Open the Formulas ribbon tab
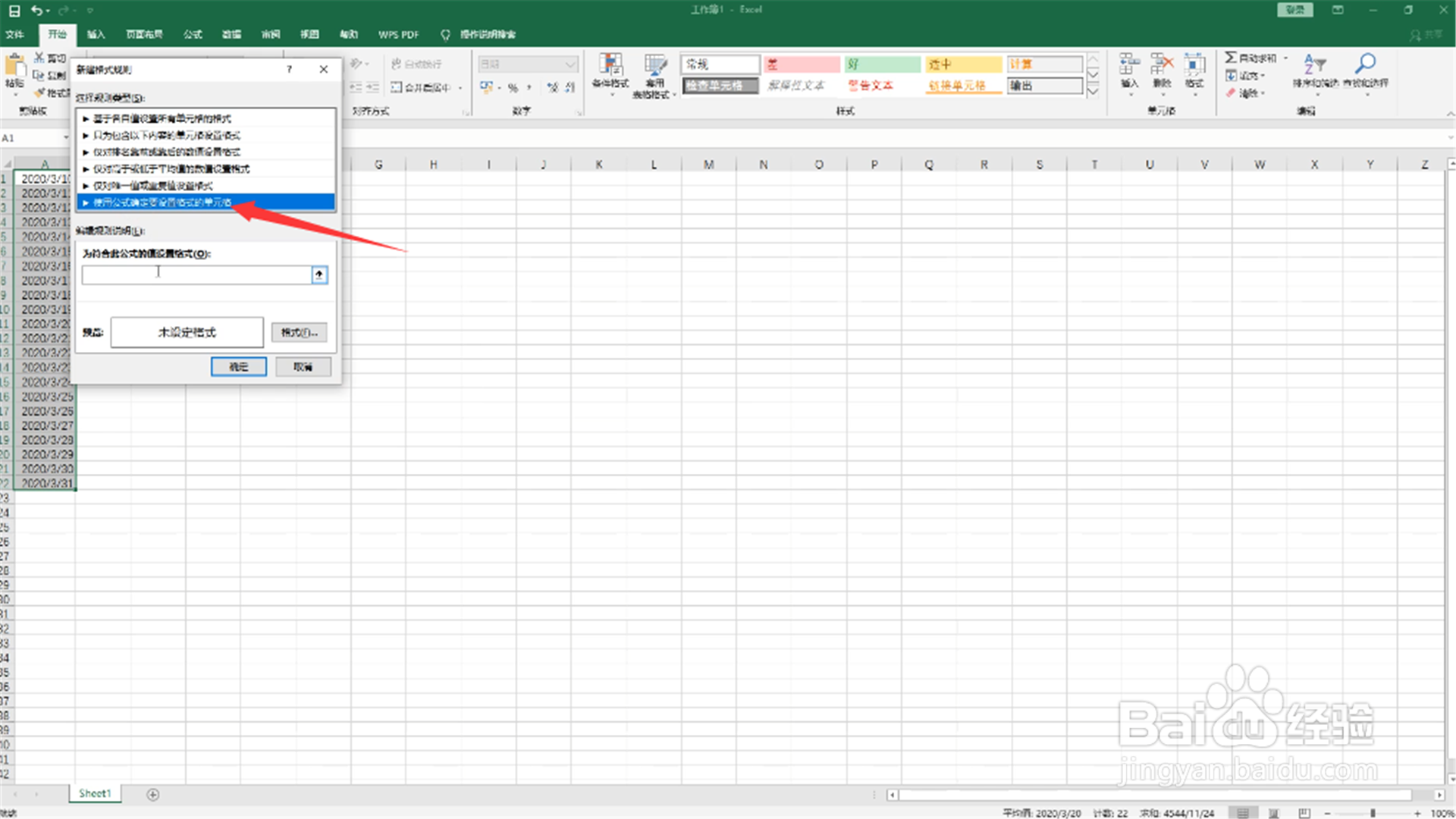Viewport: 1456px width, 819px height. click(193, 34)
